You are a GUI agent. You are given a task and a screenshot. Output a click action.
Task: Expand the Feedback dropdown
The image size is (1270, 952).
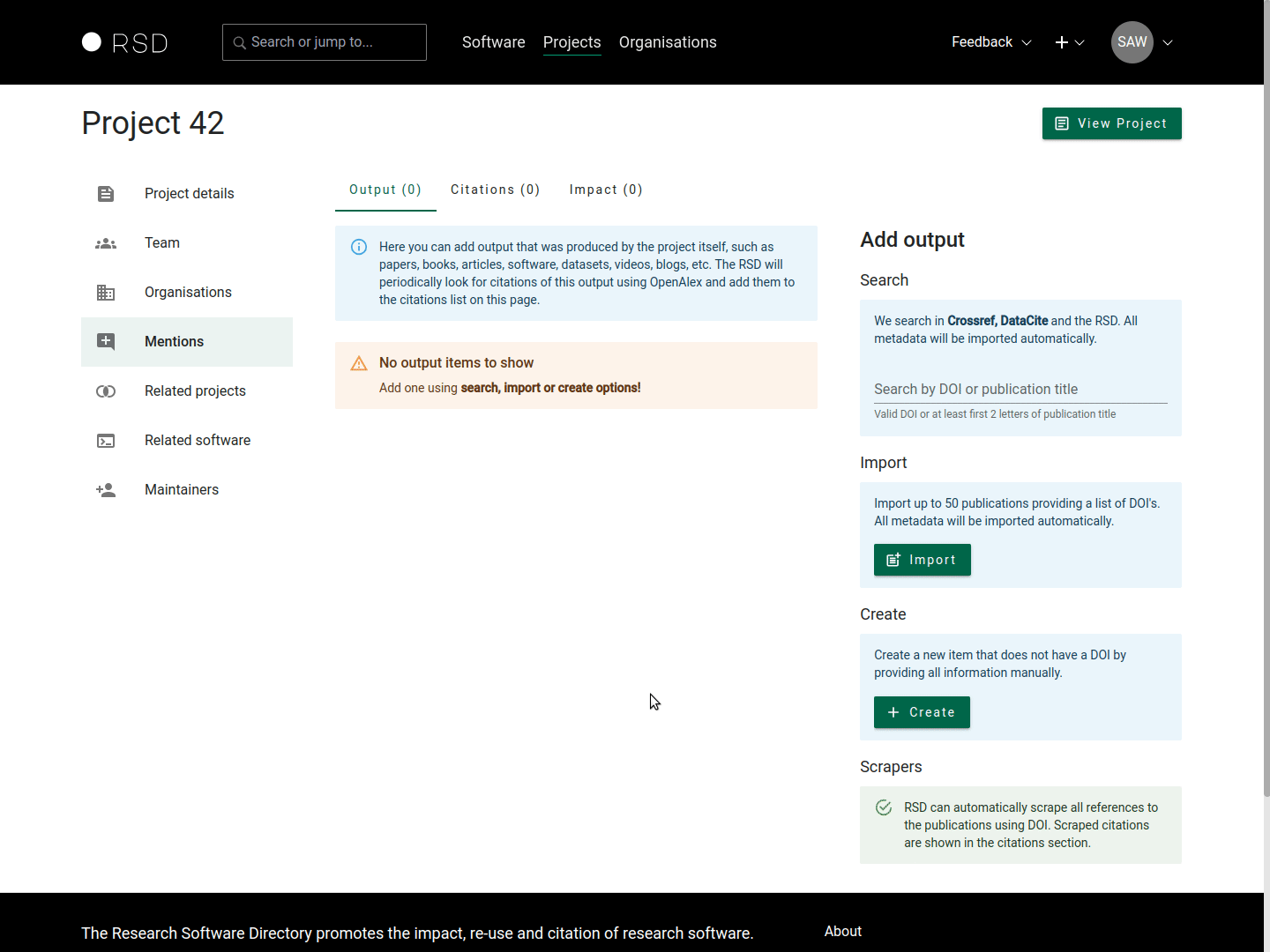(x=990, y=42)
